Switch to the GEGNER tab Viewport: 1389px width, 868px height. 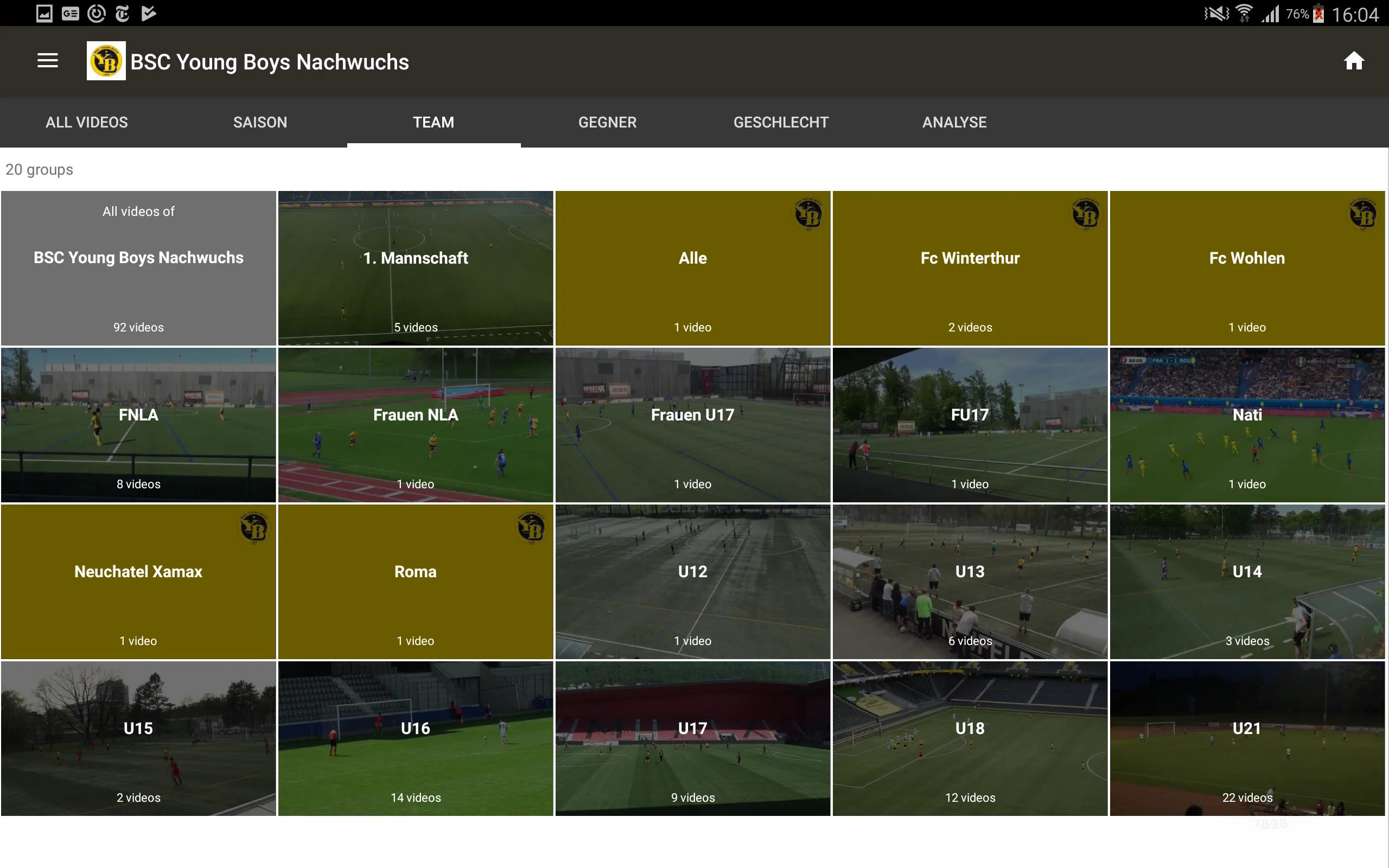607,122
